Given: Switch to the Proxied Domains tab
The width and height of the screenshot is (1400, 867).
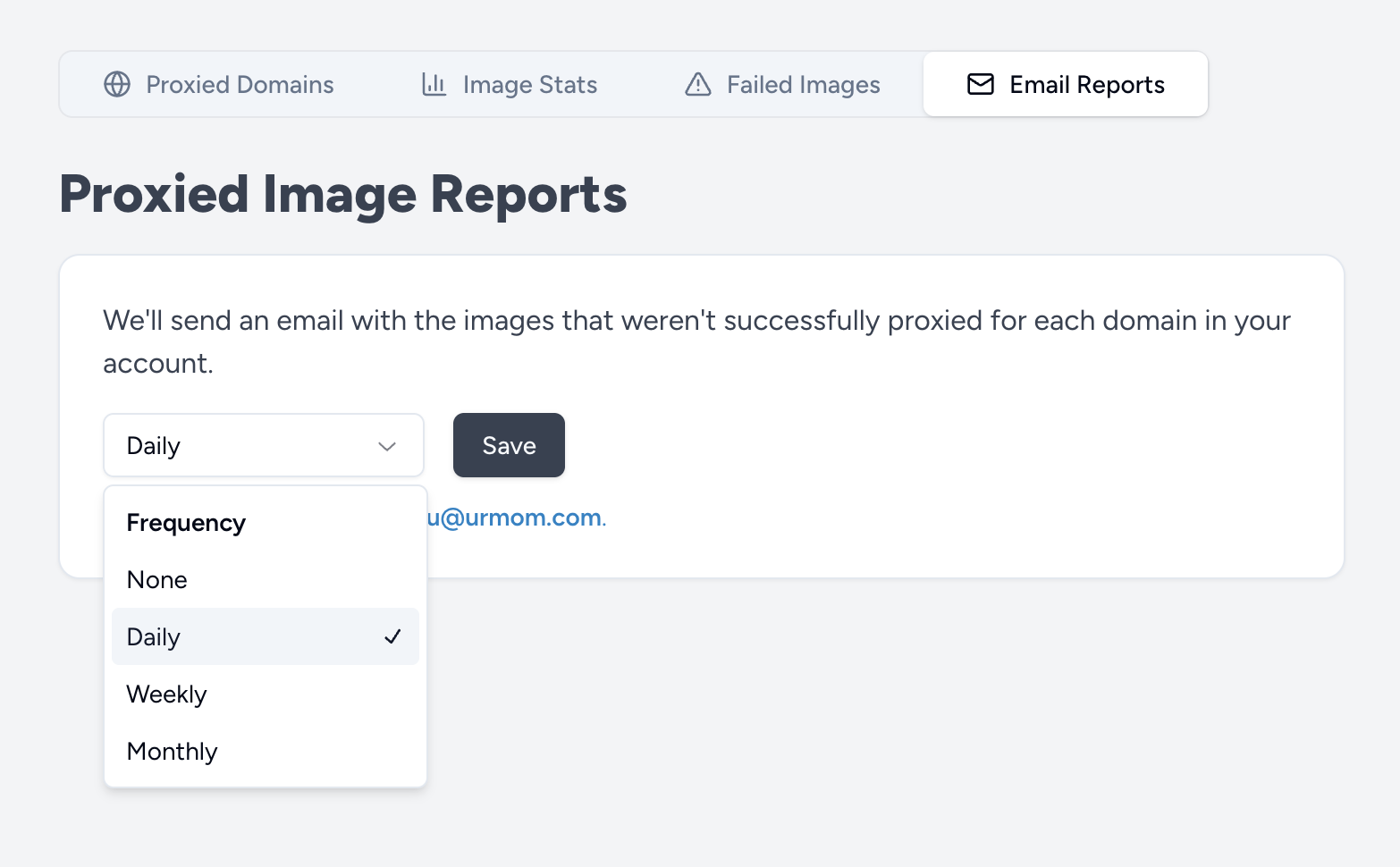Looking at the screenshot, I should click(x=240, y=85).
